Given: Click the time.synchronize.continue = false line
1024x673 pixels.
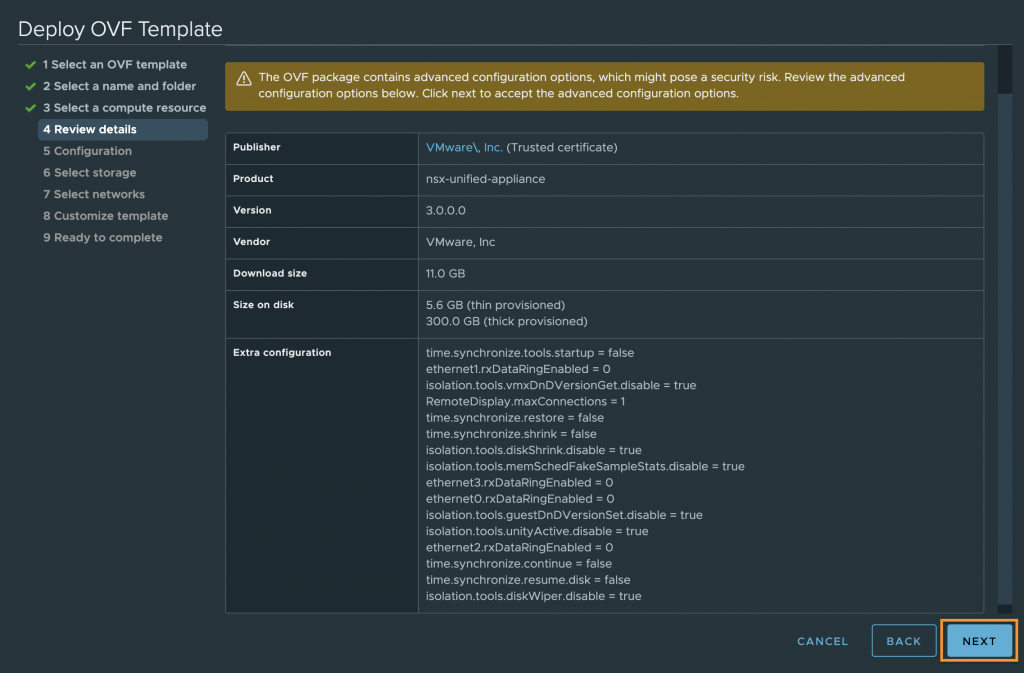Looking at the screenshot, I should point(519,564).
